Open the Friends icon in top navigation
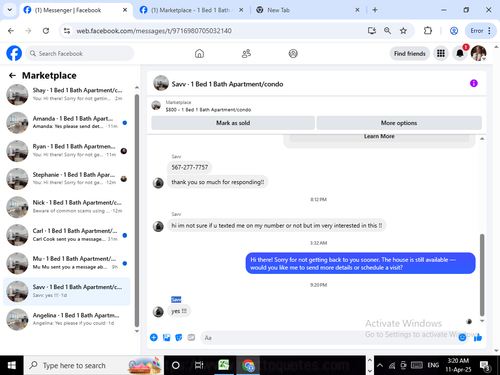 246,53
